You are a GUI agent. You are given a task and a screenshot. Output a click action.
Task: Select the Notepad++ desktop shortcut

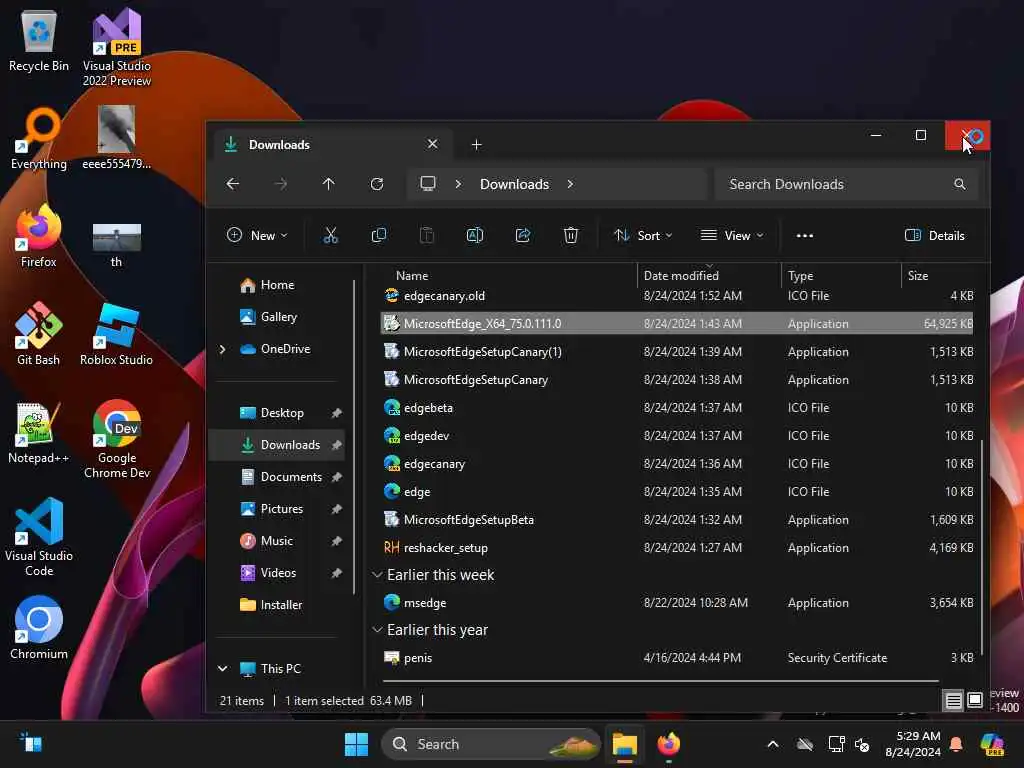pyautogui.click(x=39, y=434)
